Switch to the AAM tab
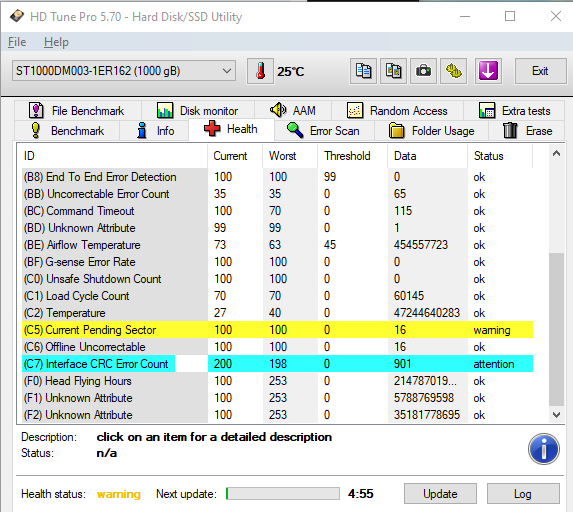The height and width of the screenshot is (512, 573). [x=293, y=110]
